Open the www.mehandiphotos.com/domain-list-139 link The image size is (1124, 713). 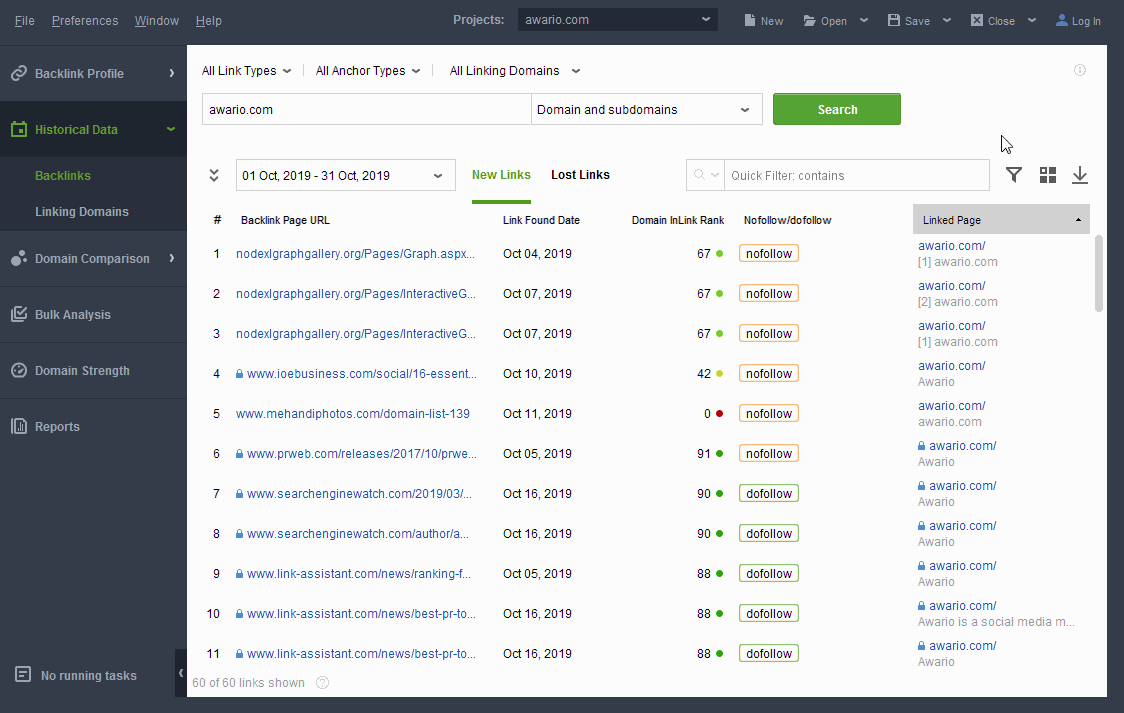(353, 413)
